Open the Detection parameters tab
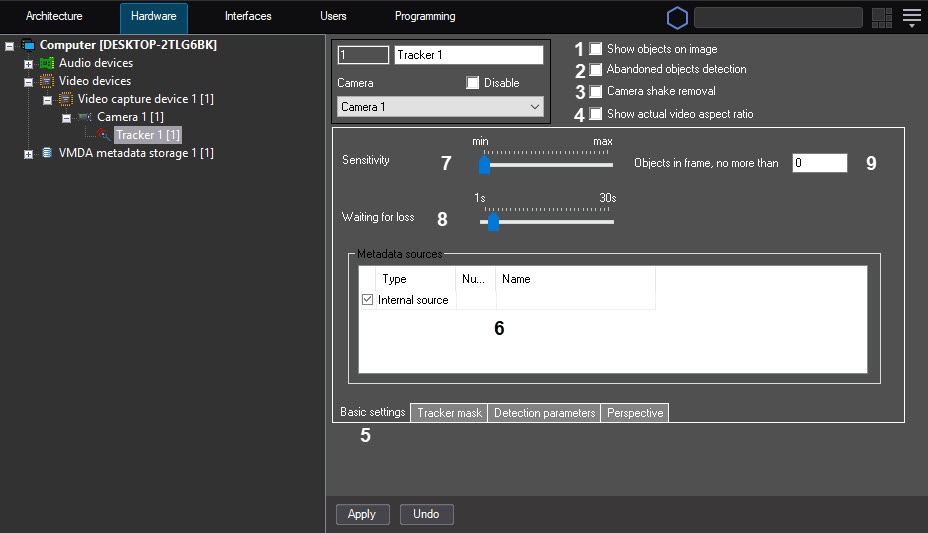Image resolution: width=928 pixels, height=533 pixels. (x=544, y=413)
